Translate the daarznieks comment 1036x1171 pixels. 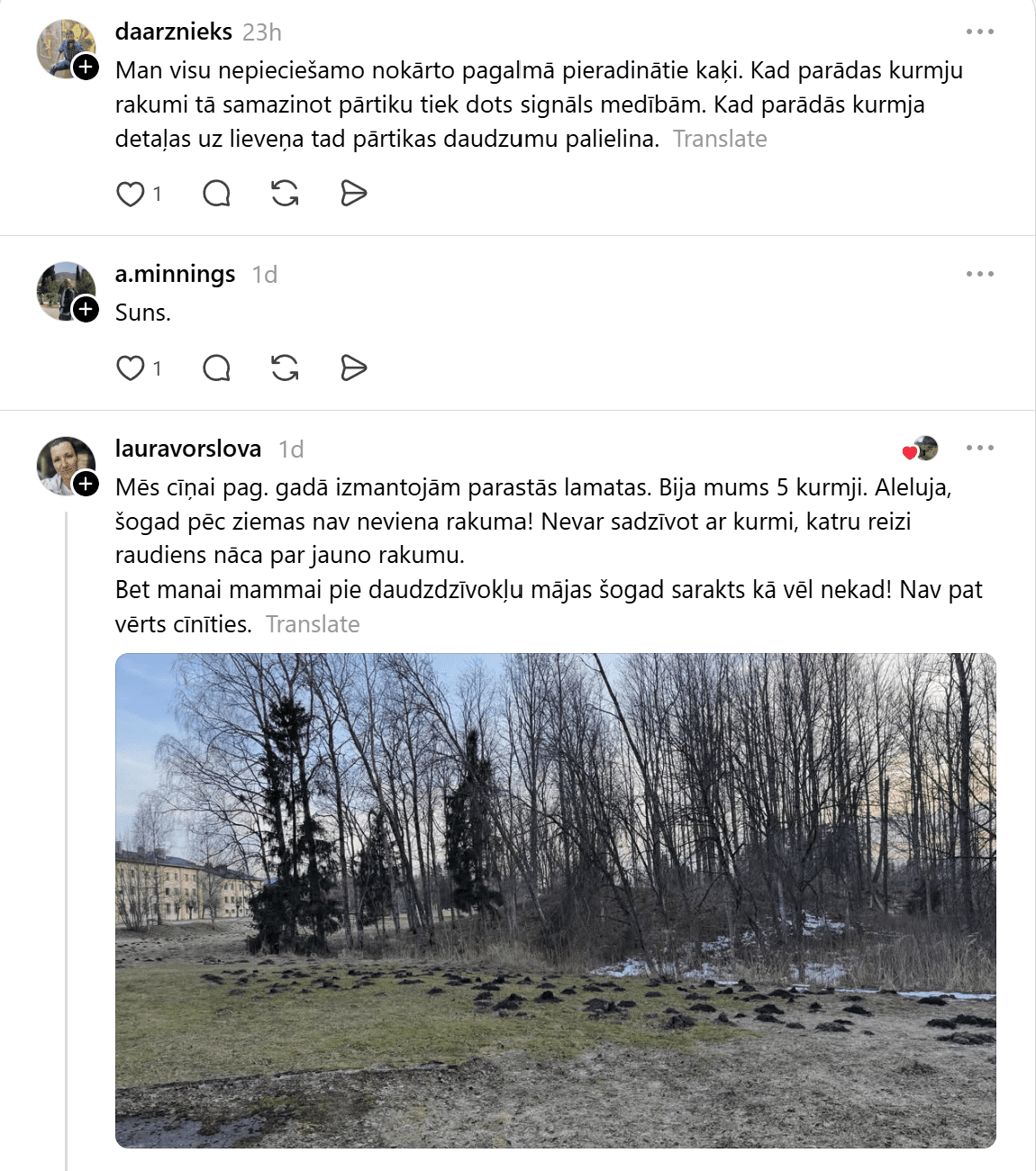720,139
